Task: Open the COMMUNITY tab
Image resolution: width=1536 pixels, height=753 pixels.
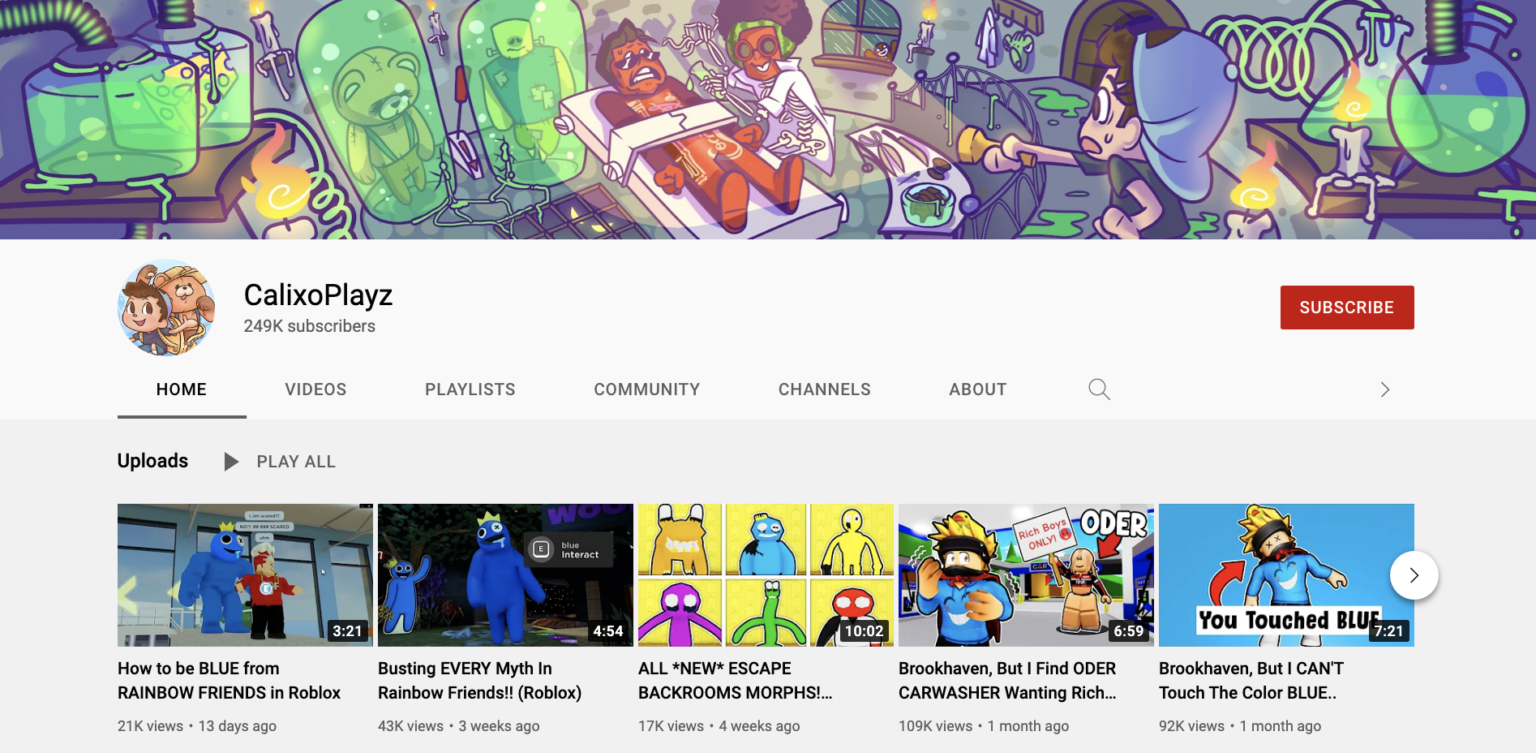Action: pyautogui.click(x=646, y=389)
